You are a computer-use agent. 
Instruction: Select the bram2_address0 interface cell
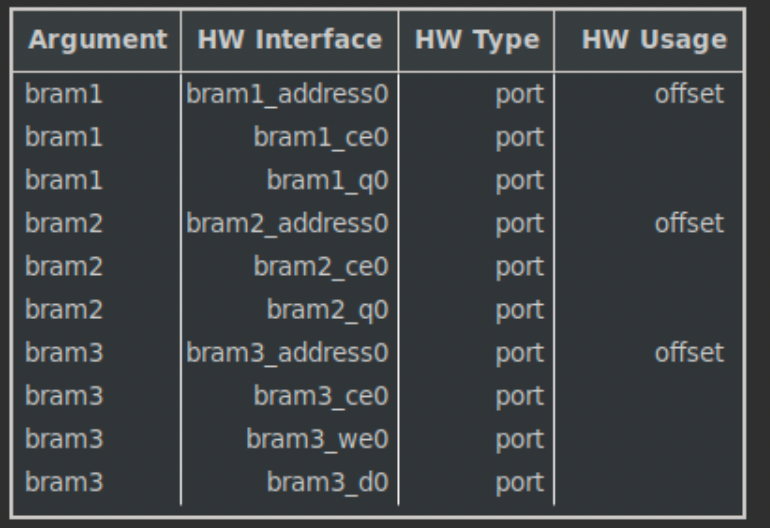(x=287, y=223)
